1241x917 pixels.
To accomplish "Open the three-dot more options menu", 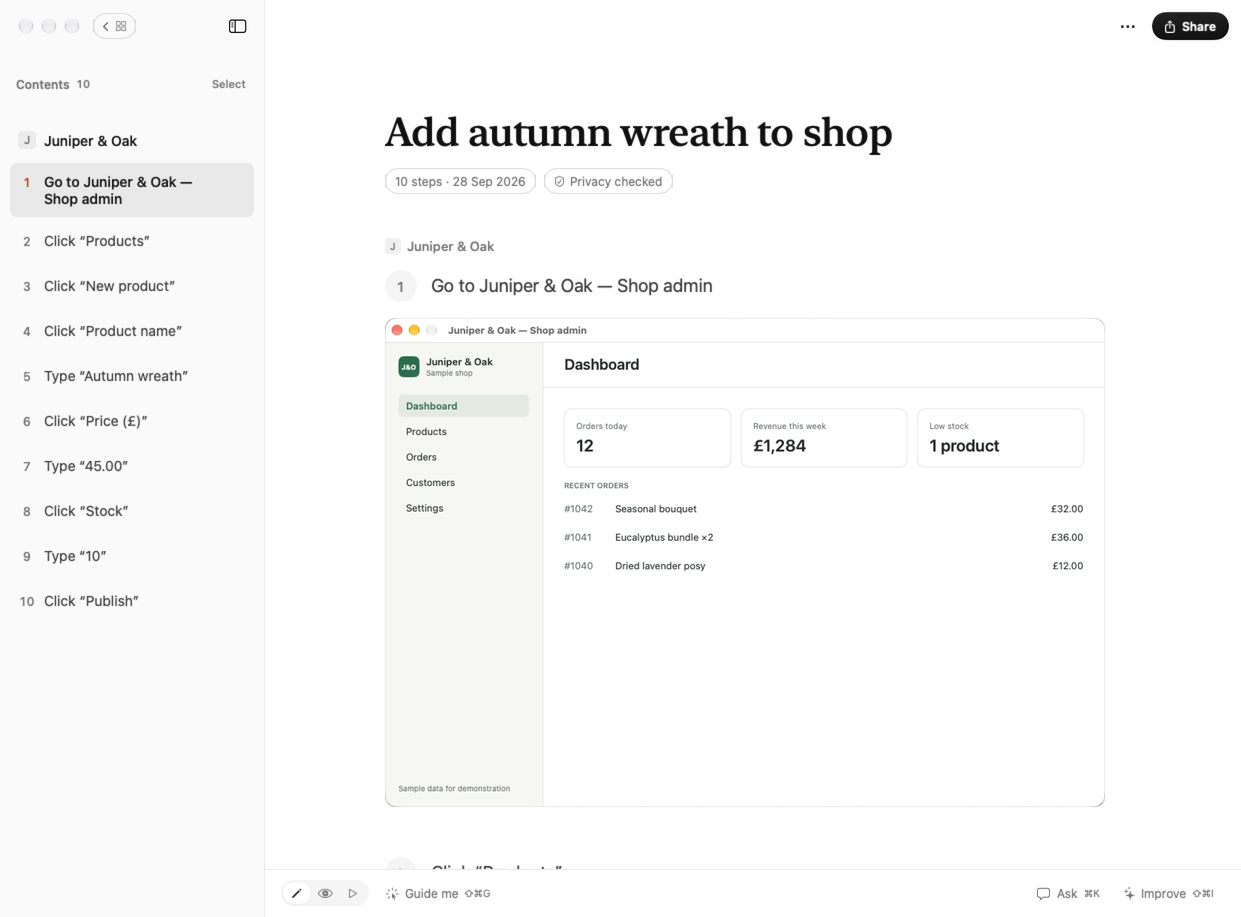I will [1127, 27].
